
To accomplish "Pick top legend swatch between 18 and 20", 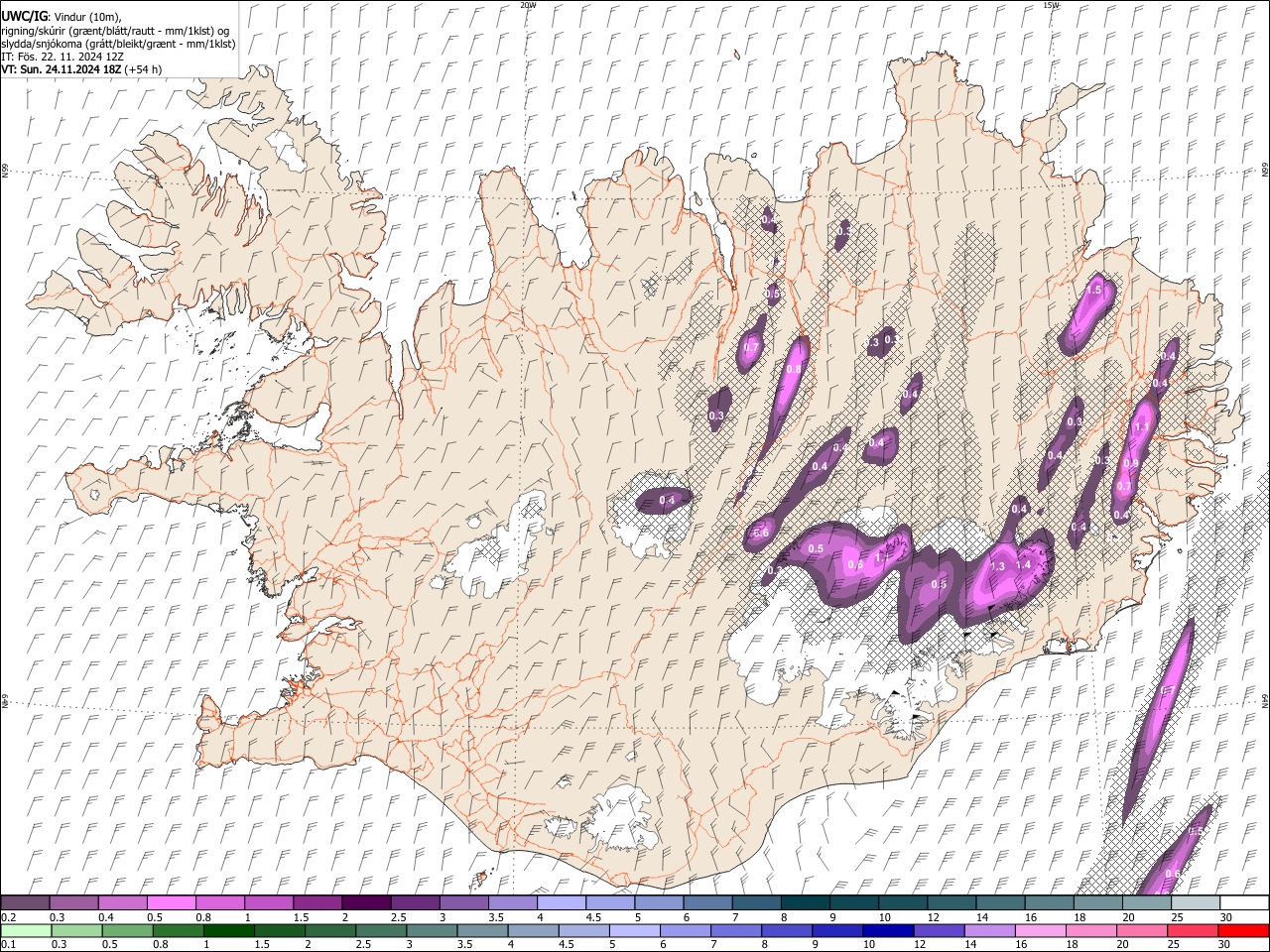I will pos(1097,902).
